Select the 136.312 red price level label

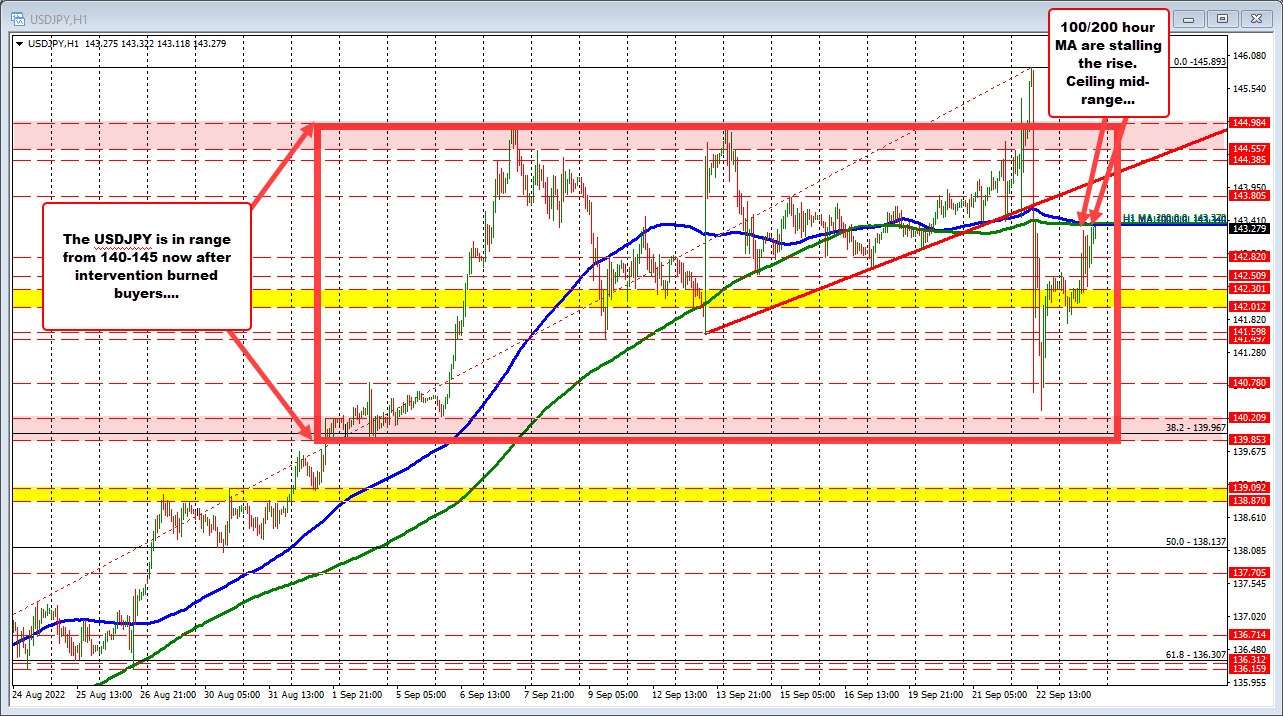coord(1249,659)
